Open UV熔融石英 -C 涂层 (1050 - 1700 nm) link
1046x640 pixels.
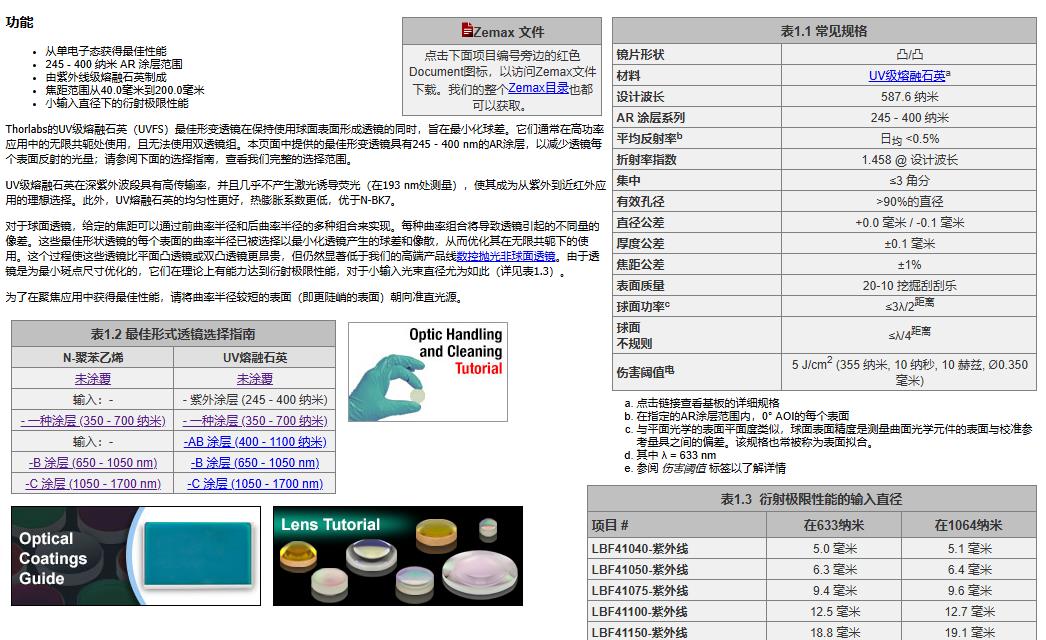(255, 484)
